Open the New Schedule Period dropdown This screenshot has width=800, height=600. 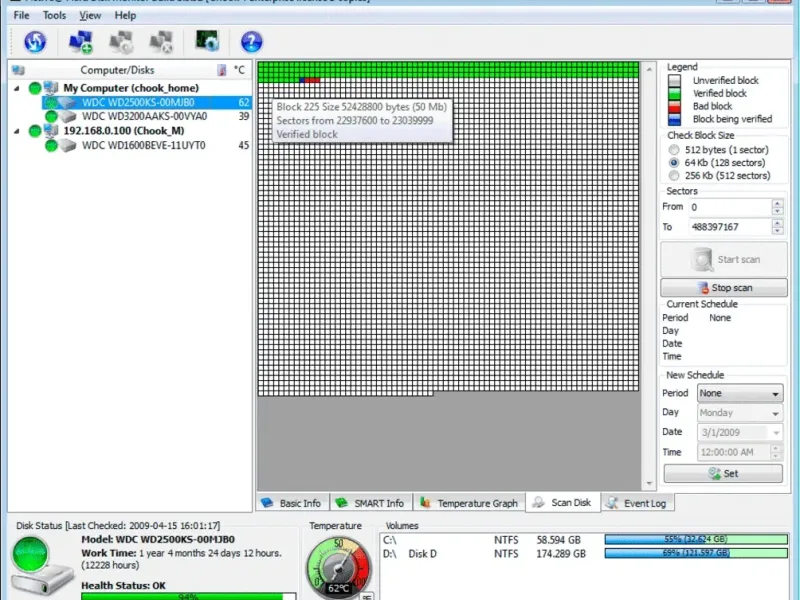pyautogui.click(x=740, y=393)
